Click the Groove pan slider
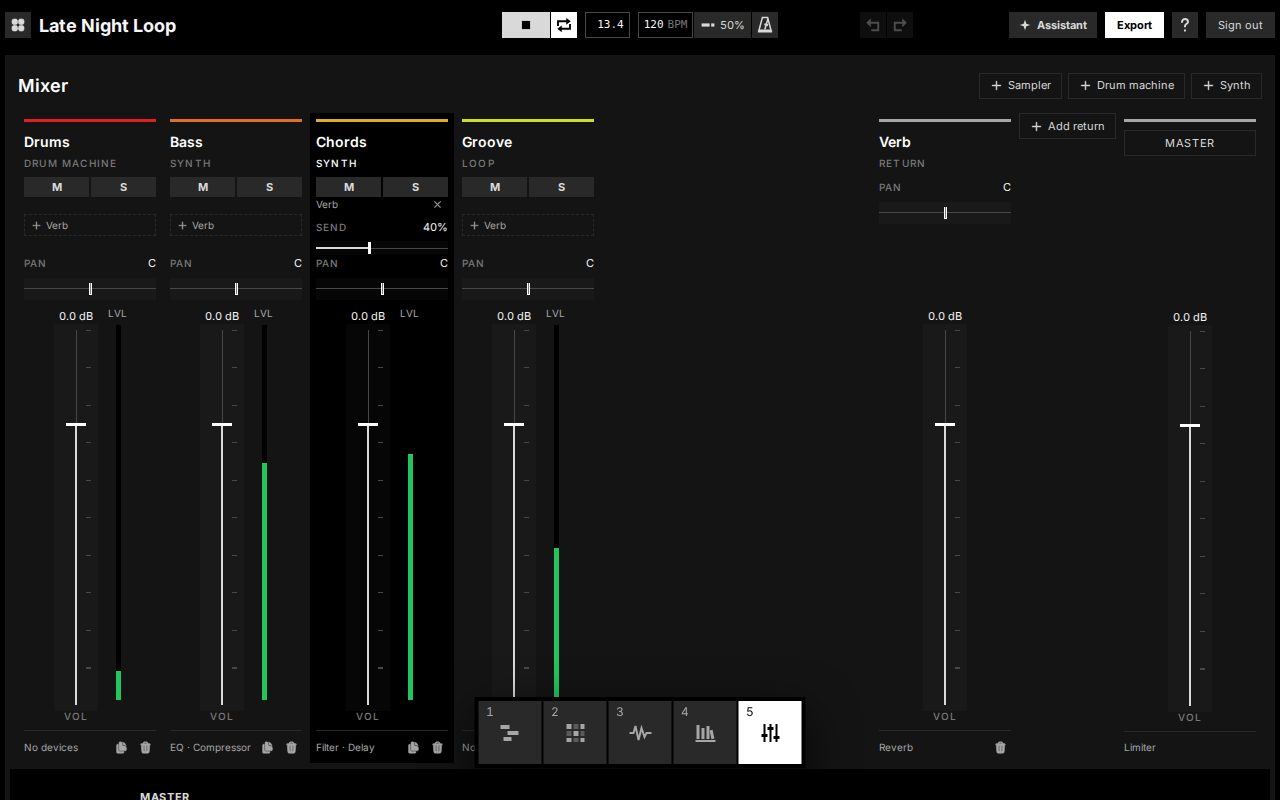The height and width of the screenshot is (800, 1280). (528, 289)
